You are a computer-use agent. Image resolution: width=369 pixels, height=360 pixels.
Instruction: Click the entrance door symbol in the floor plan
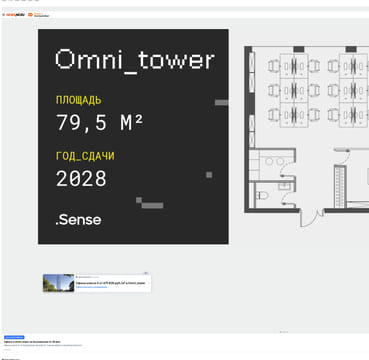point(311,218)
